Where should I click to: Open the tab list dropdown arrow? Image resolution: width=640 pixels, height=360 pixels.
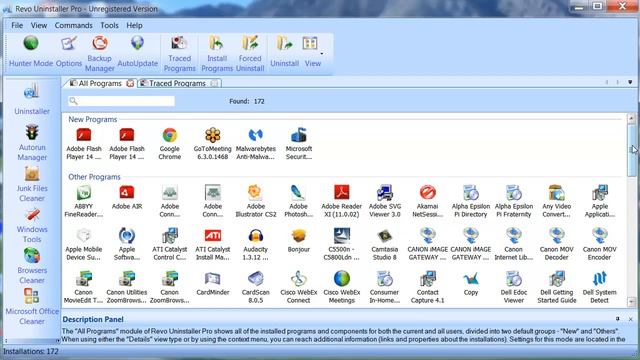click(630, 82)
